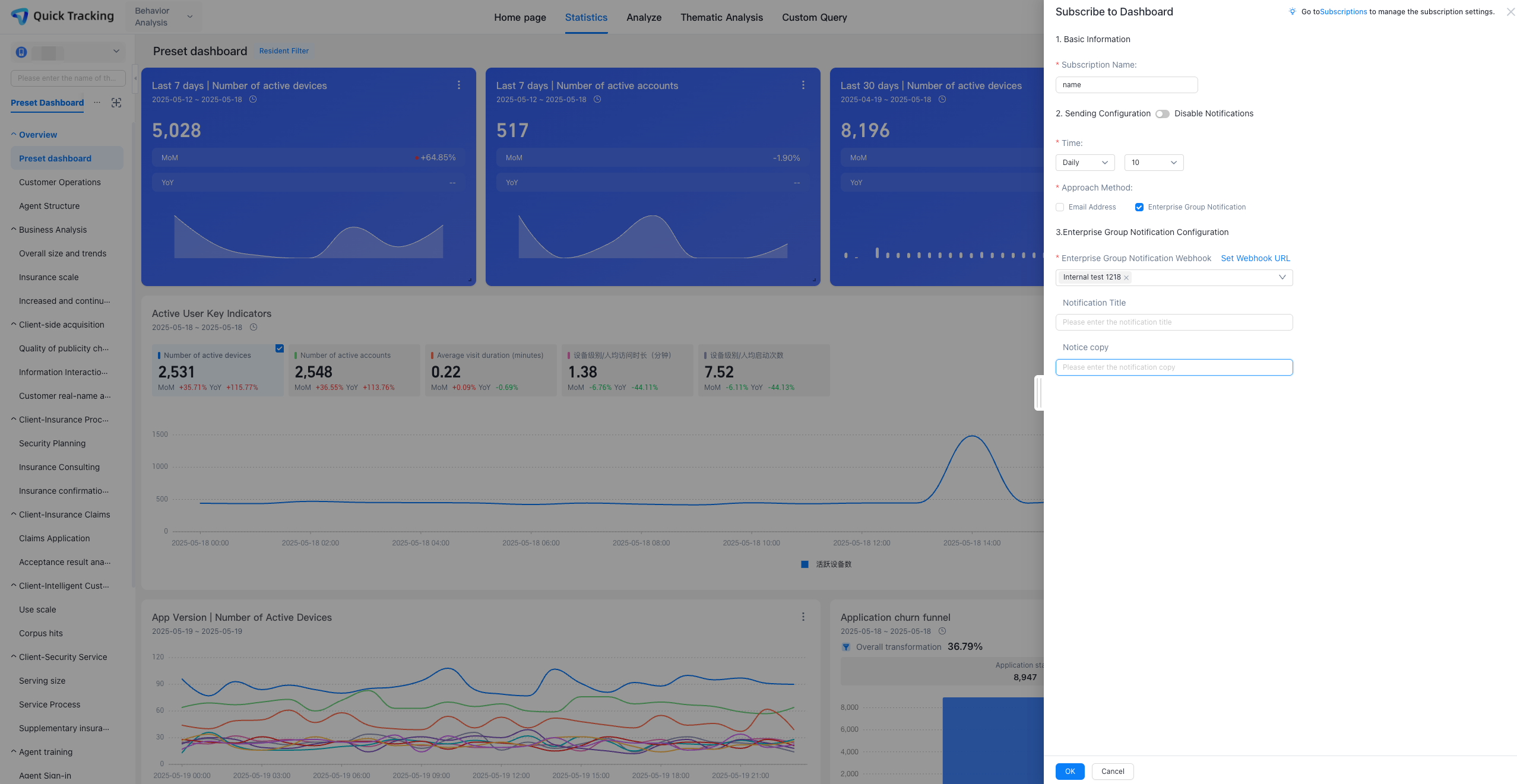The height and width of the screenshot is (784, 1517).
Task: Check the Email Address checkbox
Action: [1060, 207]
